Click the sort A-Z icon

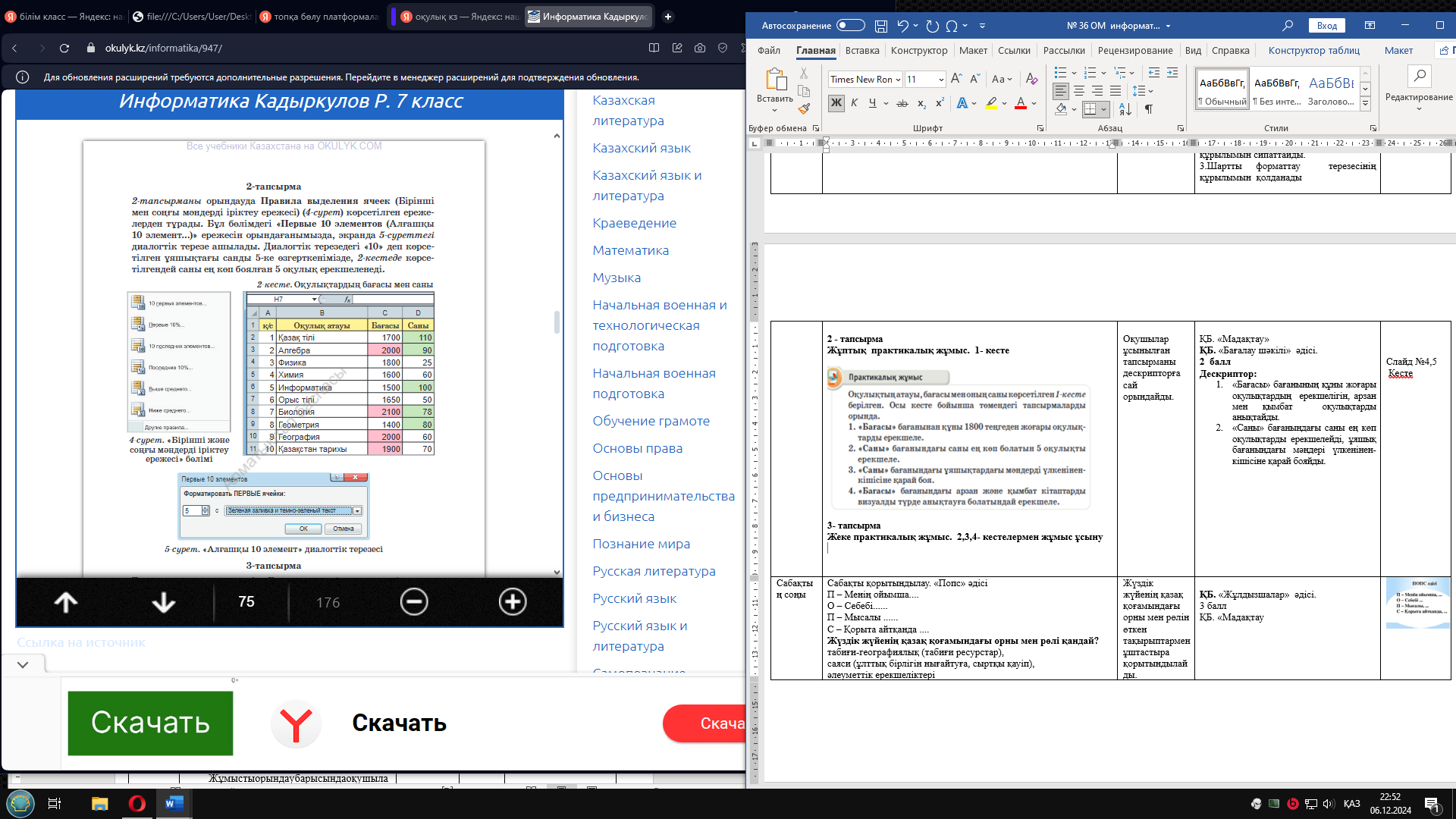[1125, 109]
